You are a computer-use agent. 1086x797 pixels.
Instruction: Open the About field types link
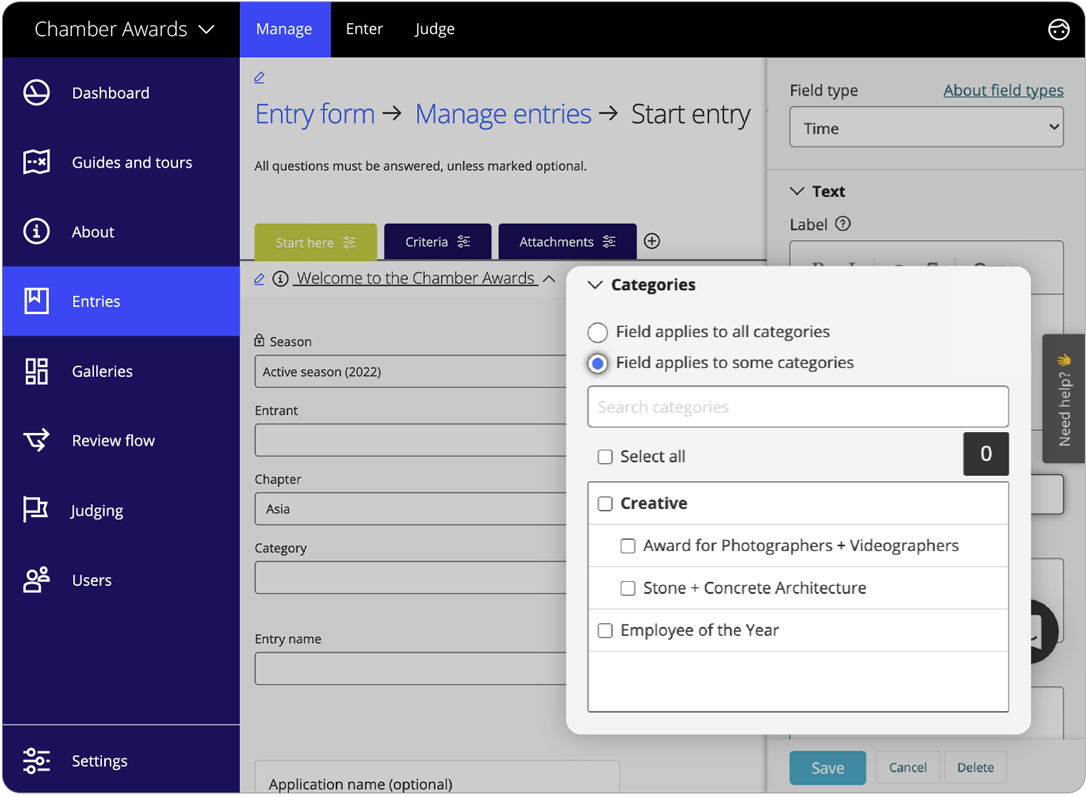click(1003, 90)
